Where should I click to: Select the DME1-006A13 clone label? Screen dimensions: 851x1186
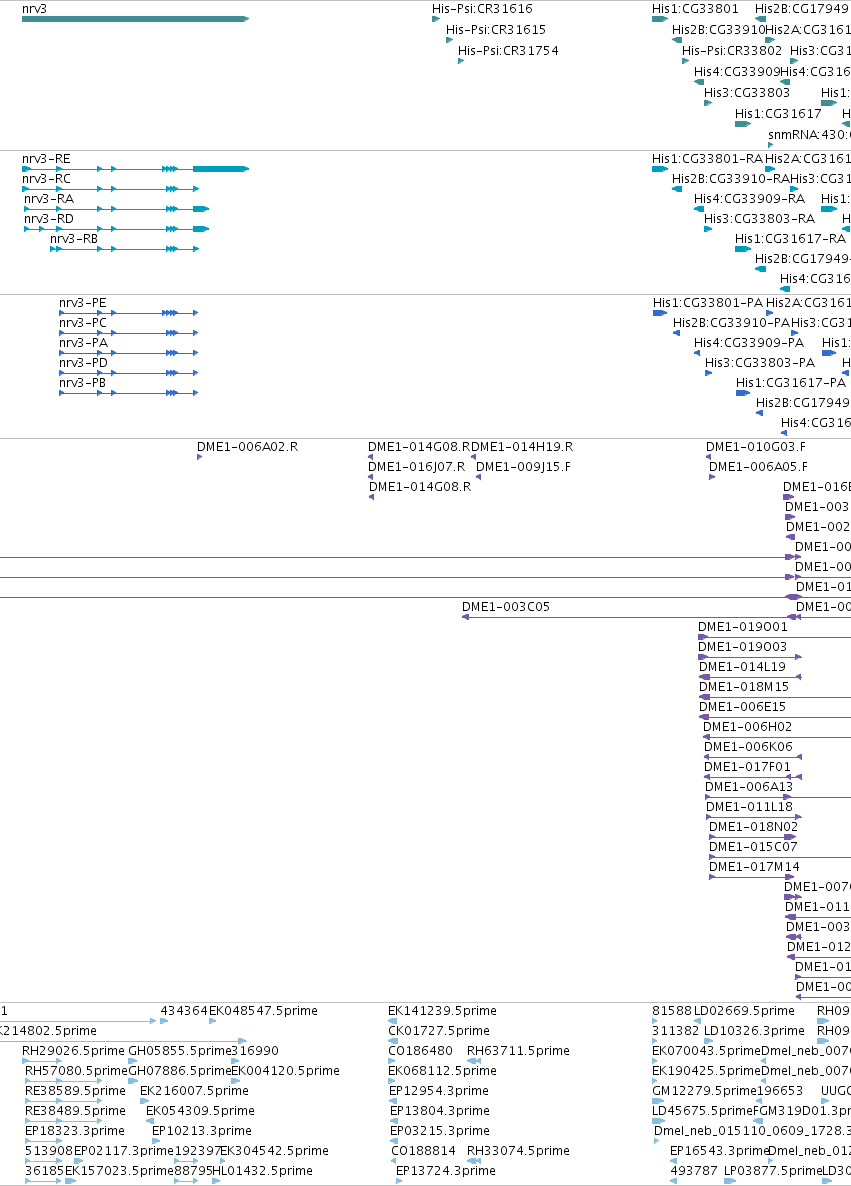point(749,787)
